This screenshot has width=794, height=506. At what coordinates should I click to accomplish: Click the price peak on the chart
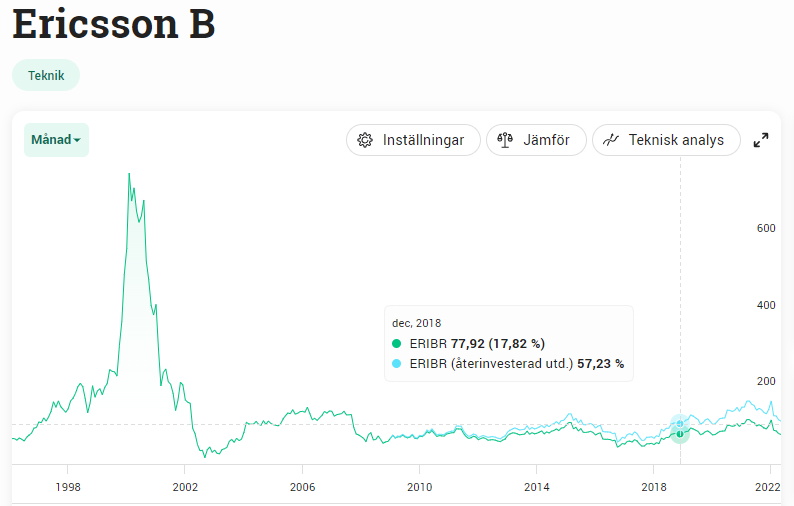[x=129, y=175]
